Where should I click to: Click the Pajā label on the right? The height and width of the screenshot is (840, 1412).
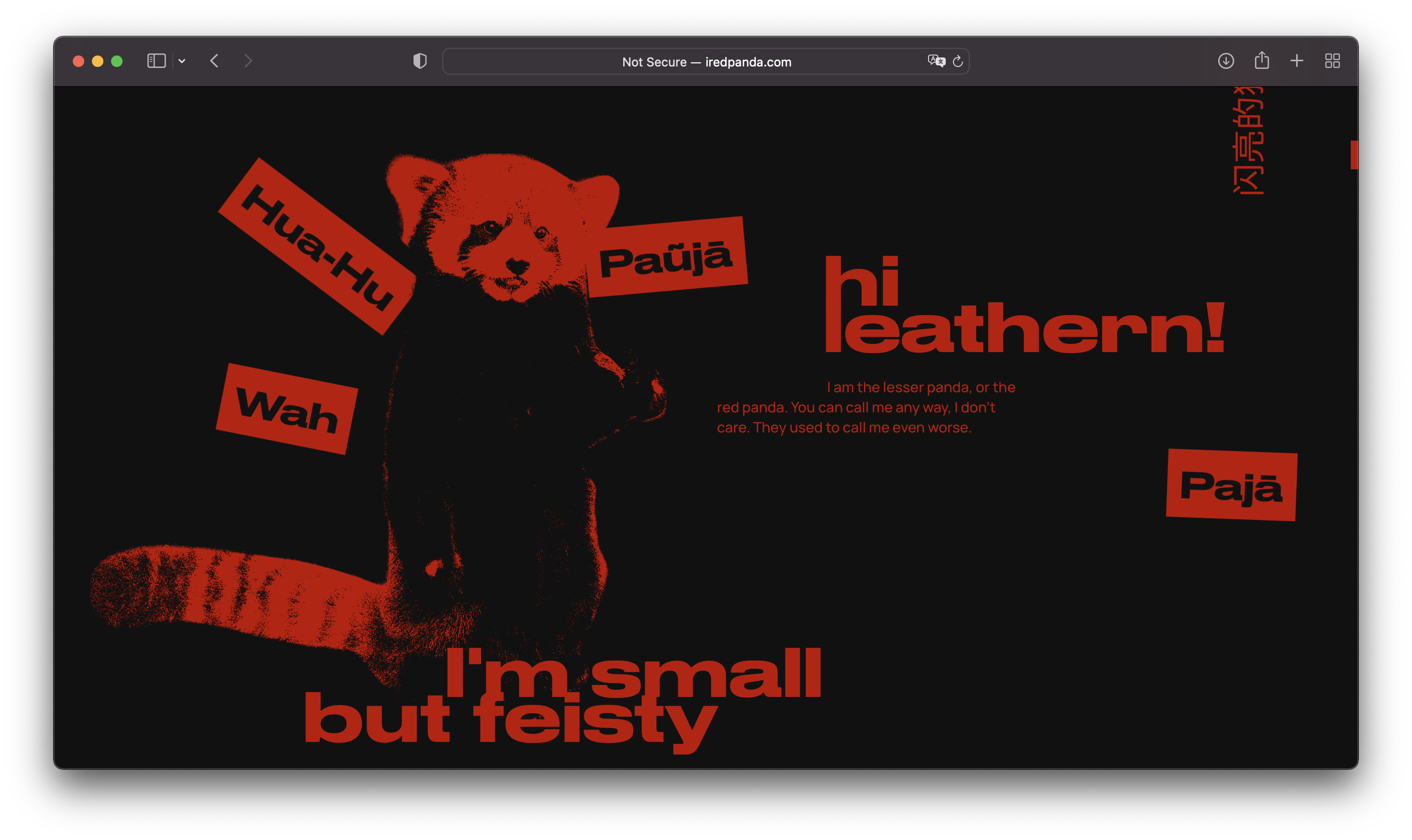click(x=1232, y=485)
